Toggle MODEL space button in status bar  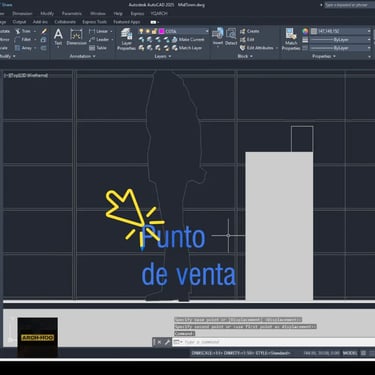pos(350,353)
